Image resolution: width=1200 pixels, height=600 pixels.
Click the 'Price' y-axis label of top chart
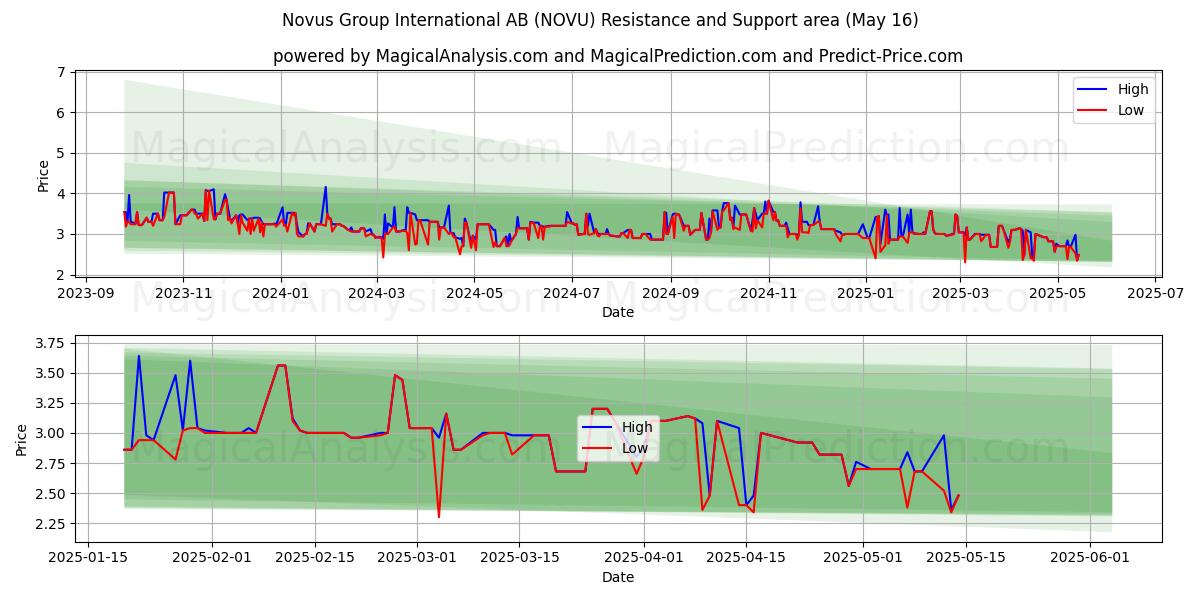(x=43, y=176)
